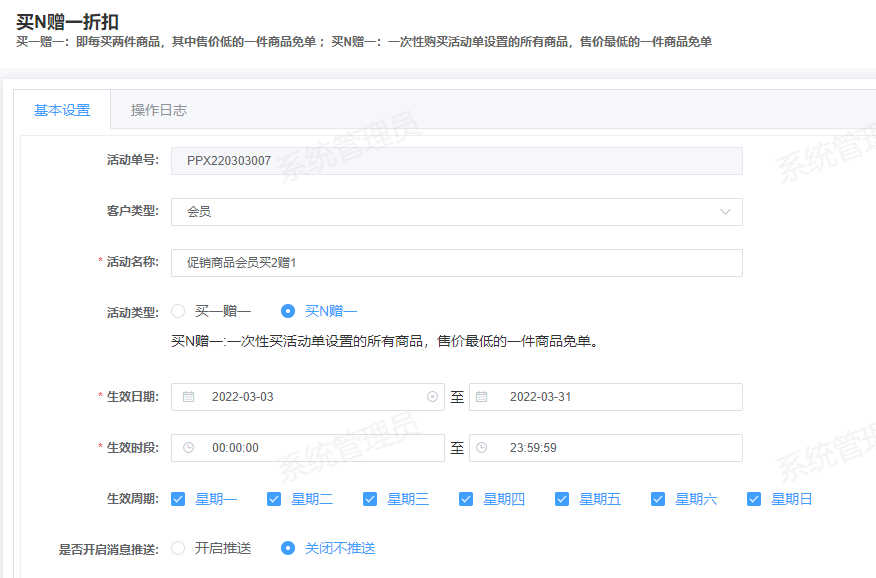This screenshot has width=876, height=578.
Task: Clear the start date 2022-03-03
Action: tap(432, 397)
